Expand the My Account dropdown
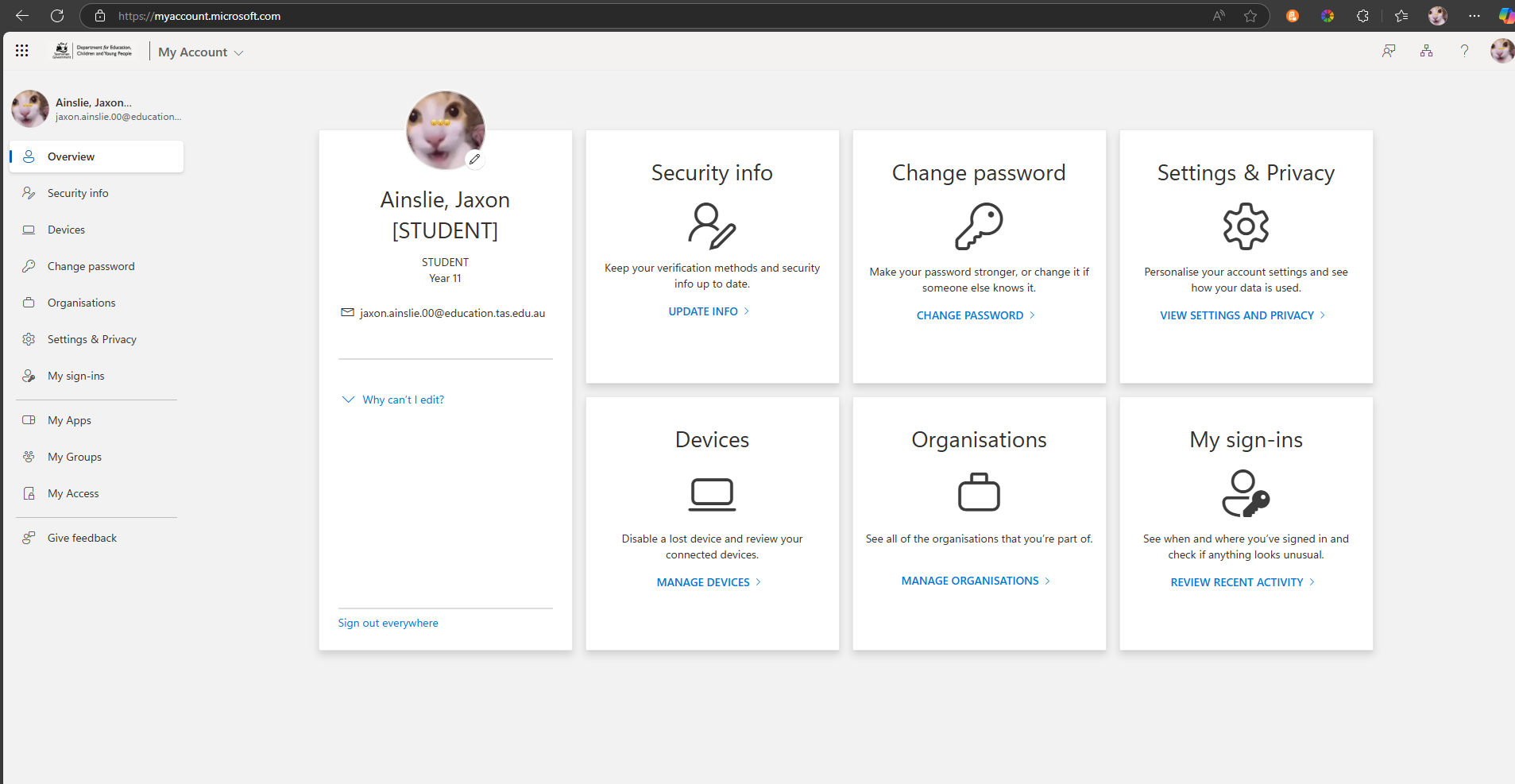1515x784 pixels. 200,52
